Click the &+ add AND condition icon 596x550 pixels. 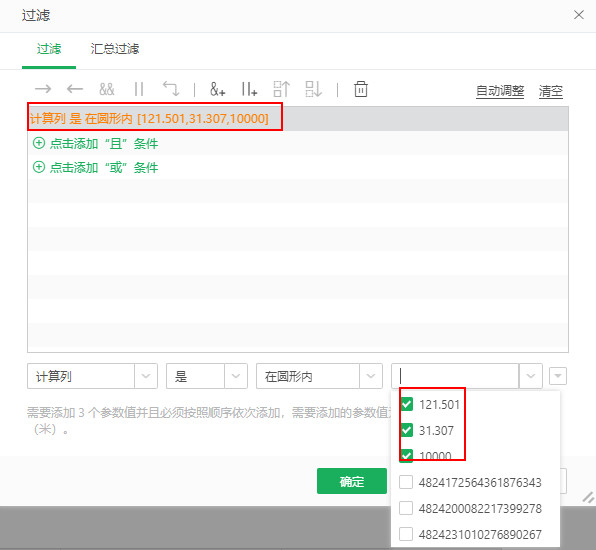tap(217, 89)
